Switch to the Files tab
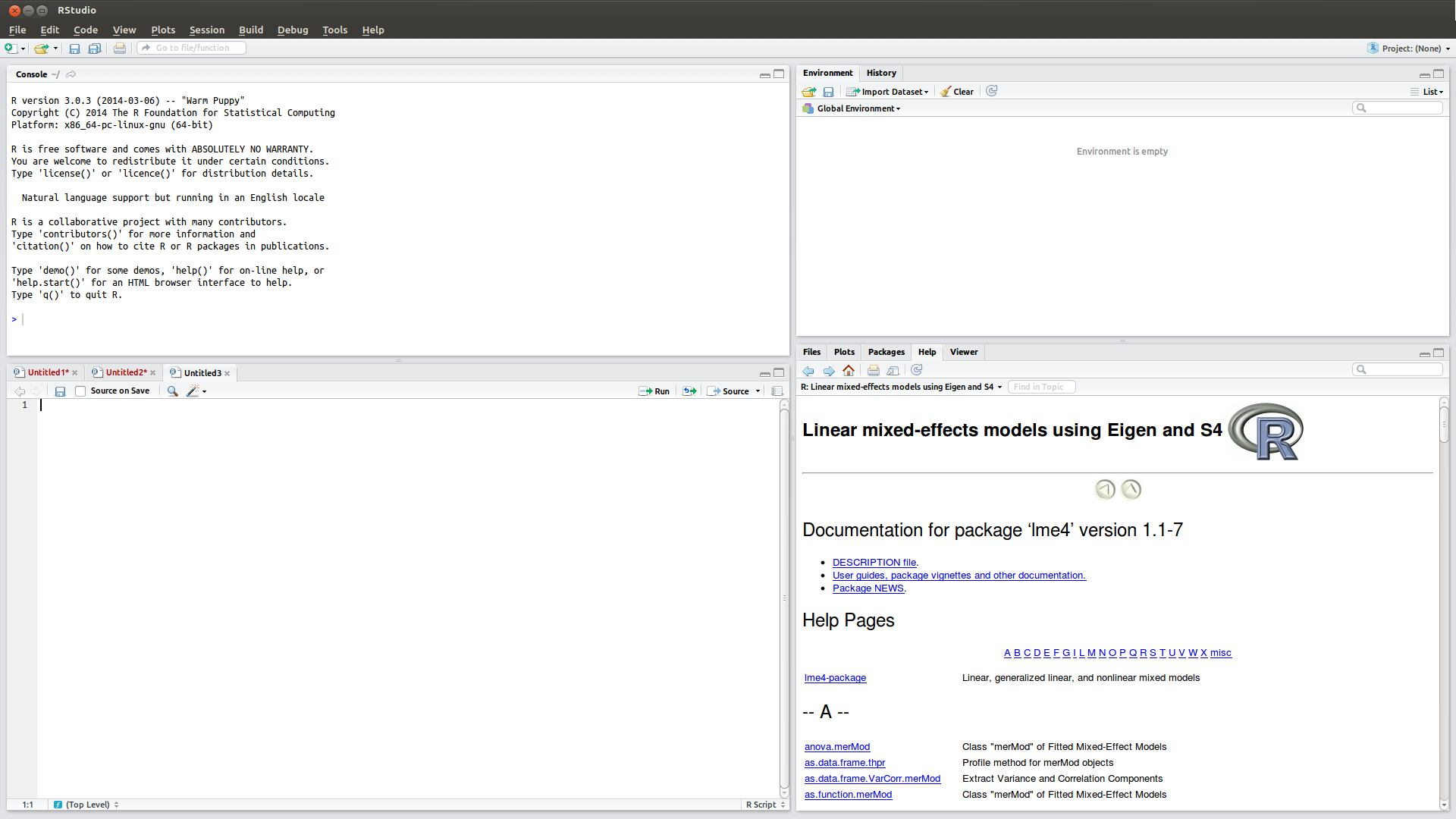This screenshot has height=819, width=1456. (x=811, y=352)
